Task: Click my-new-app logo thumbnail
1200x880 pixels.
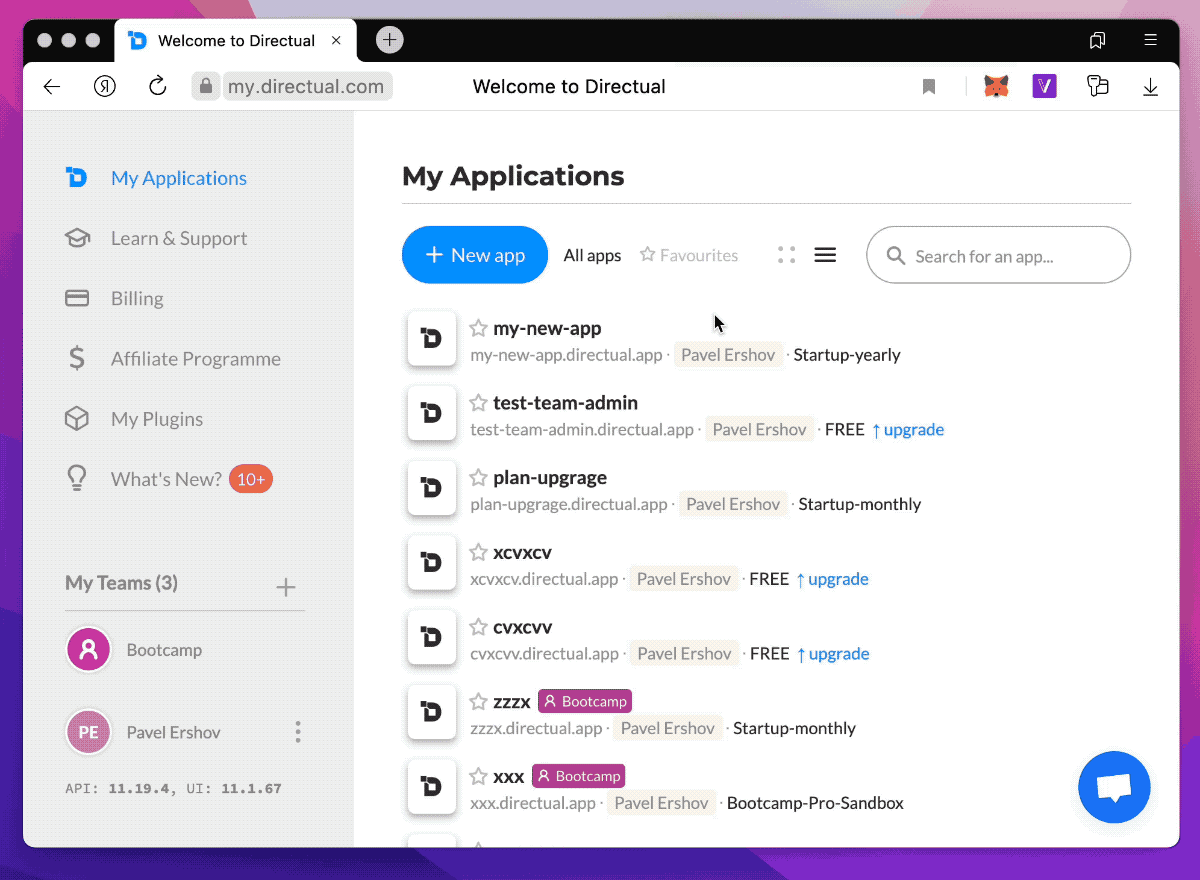Action: tap(432, 338)
